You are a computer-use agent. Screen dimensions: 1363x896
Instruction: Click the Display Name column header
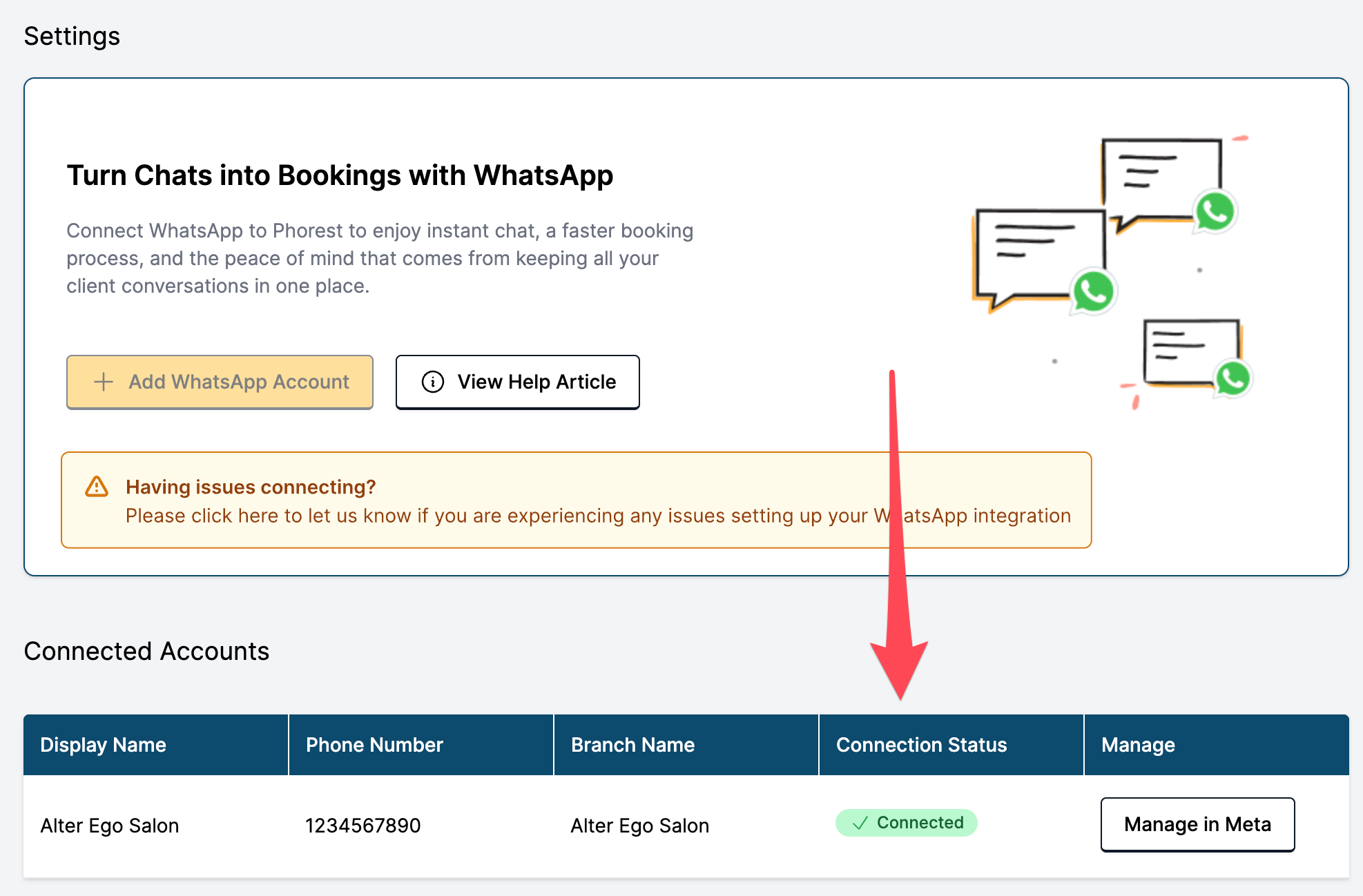click(x=103, y=745)
